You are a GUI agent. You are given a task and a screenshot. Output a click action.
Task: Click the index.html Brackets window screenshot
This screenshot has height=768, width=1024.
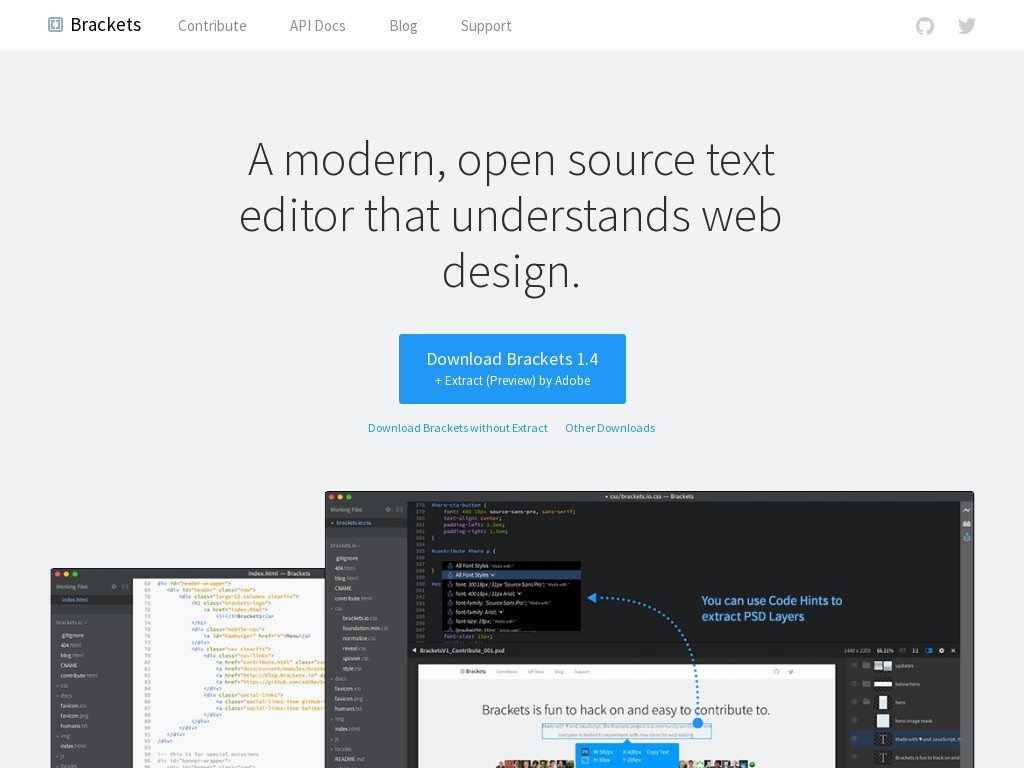(188, 668)
